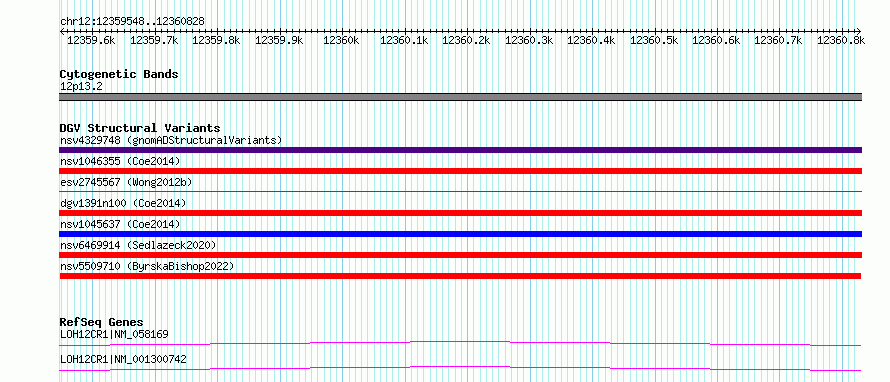Click the right arrow end of the ruler
The height and width of the screenshot is (382, 890).
tap(859, 31)
